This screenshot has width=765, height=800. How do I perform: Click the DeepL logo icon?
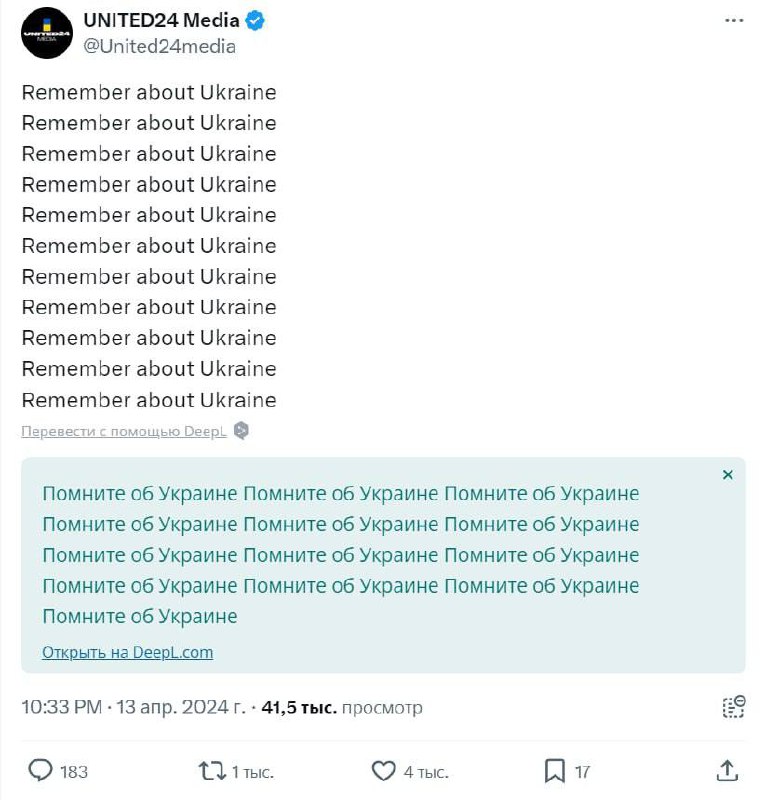(241, 431)
